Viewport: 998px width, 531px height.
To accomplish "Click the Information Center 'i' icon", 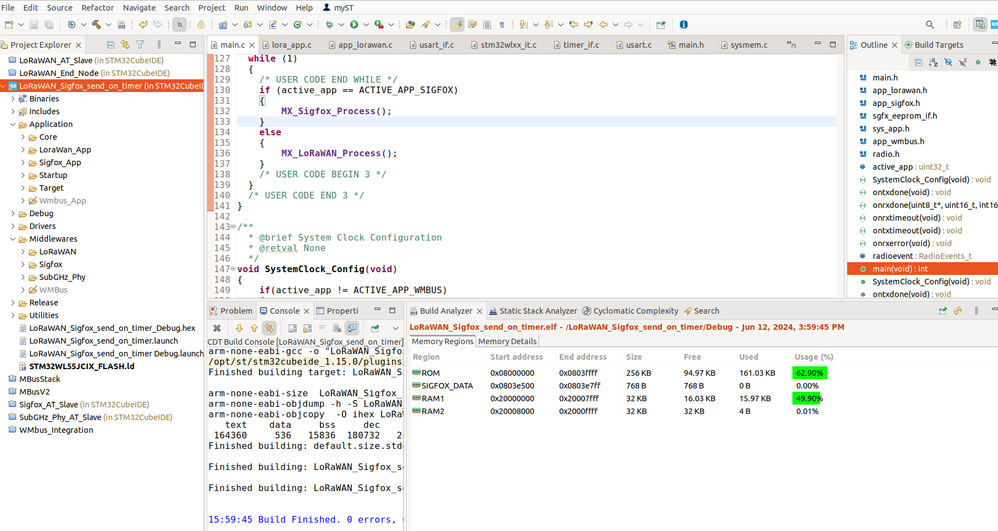I will point(684,25).
